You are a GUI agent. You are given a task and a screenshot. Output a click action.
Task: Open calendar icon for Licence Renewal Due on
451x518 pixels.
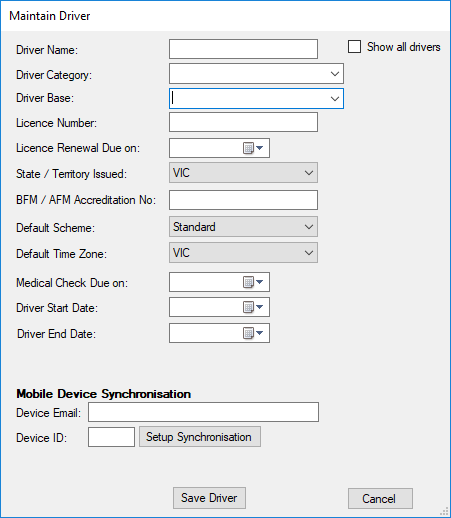[x=253, y=148]
